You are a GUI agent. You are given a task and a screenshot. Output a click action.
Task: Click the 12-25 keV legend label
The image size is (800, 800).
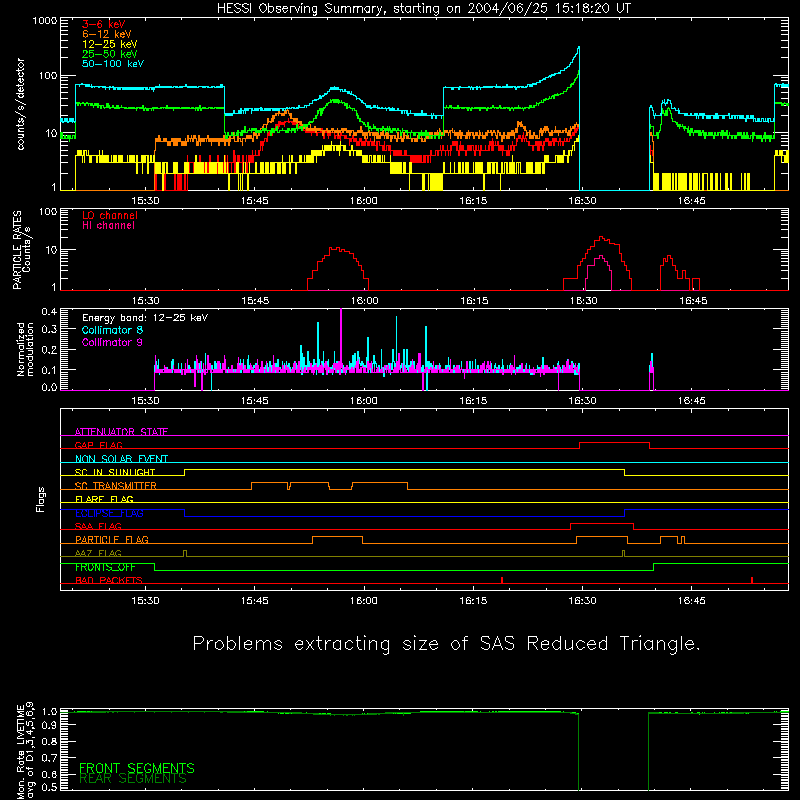(110, 44)
